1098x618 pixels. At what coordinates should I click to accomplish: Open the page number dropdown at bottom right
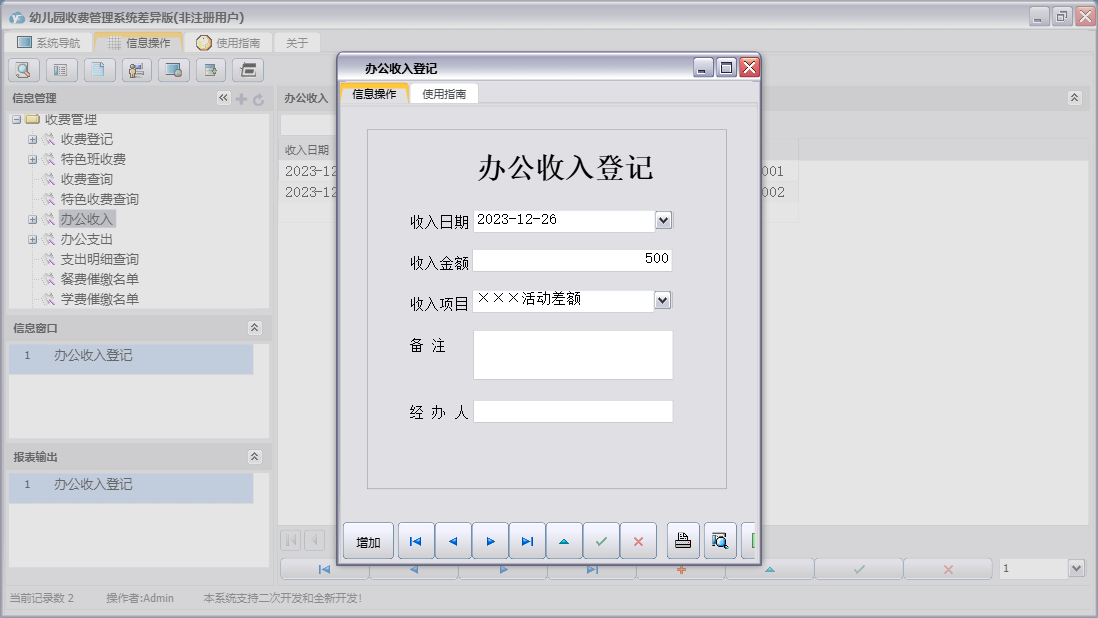pyautogui.click(x=1075, y=568)
